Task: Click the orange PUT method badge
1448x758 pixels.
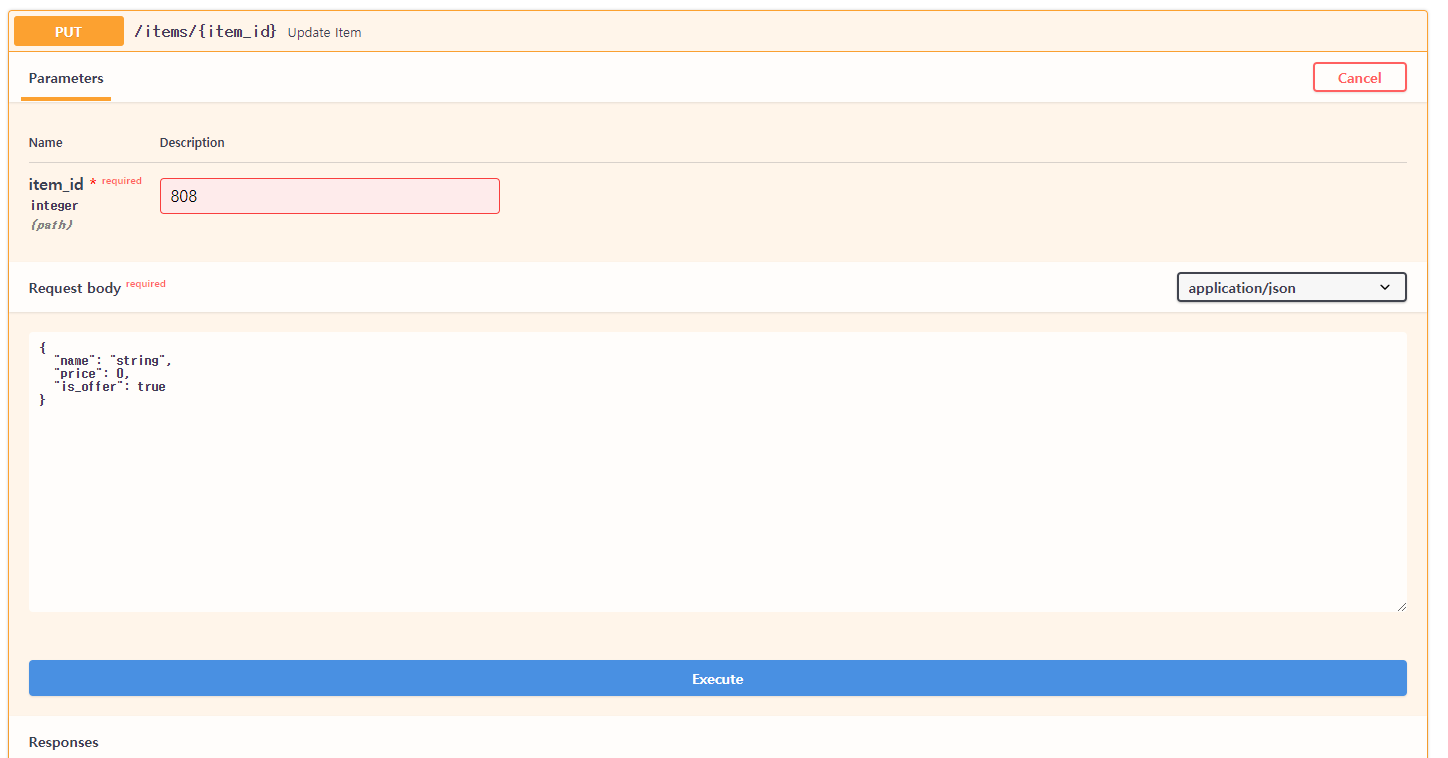Action: tap(69, 31)
